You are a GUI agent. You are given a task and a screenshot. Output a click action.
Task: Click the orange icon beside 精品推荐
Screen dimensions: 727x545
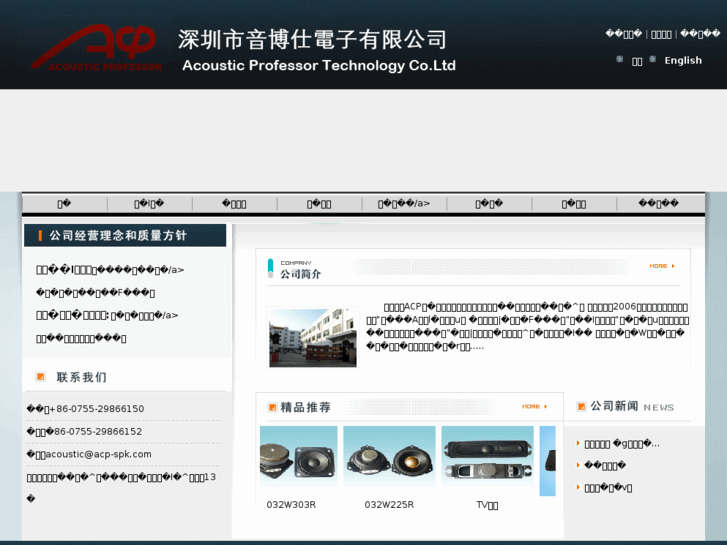click(270, 407)
